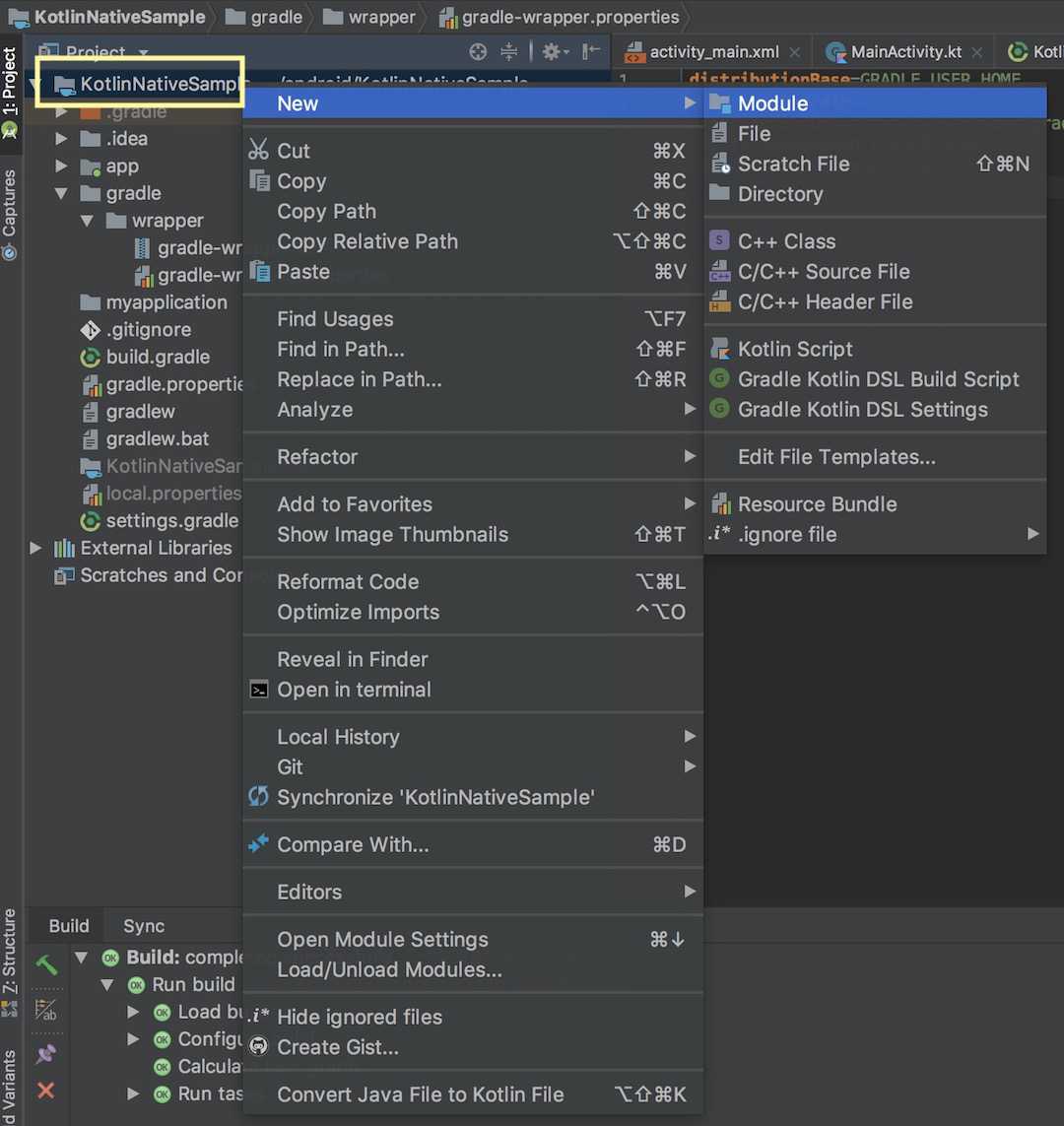Select Module in New submenu
This screenshot has width=1064, height=1126.
click(x=875, y=103)
